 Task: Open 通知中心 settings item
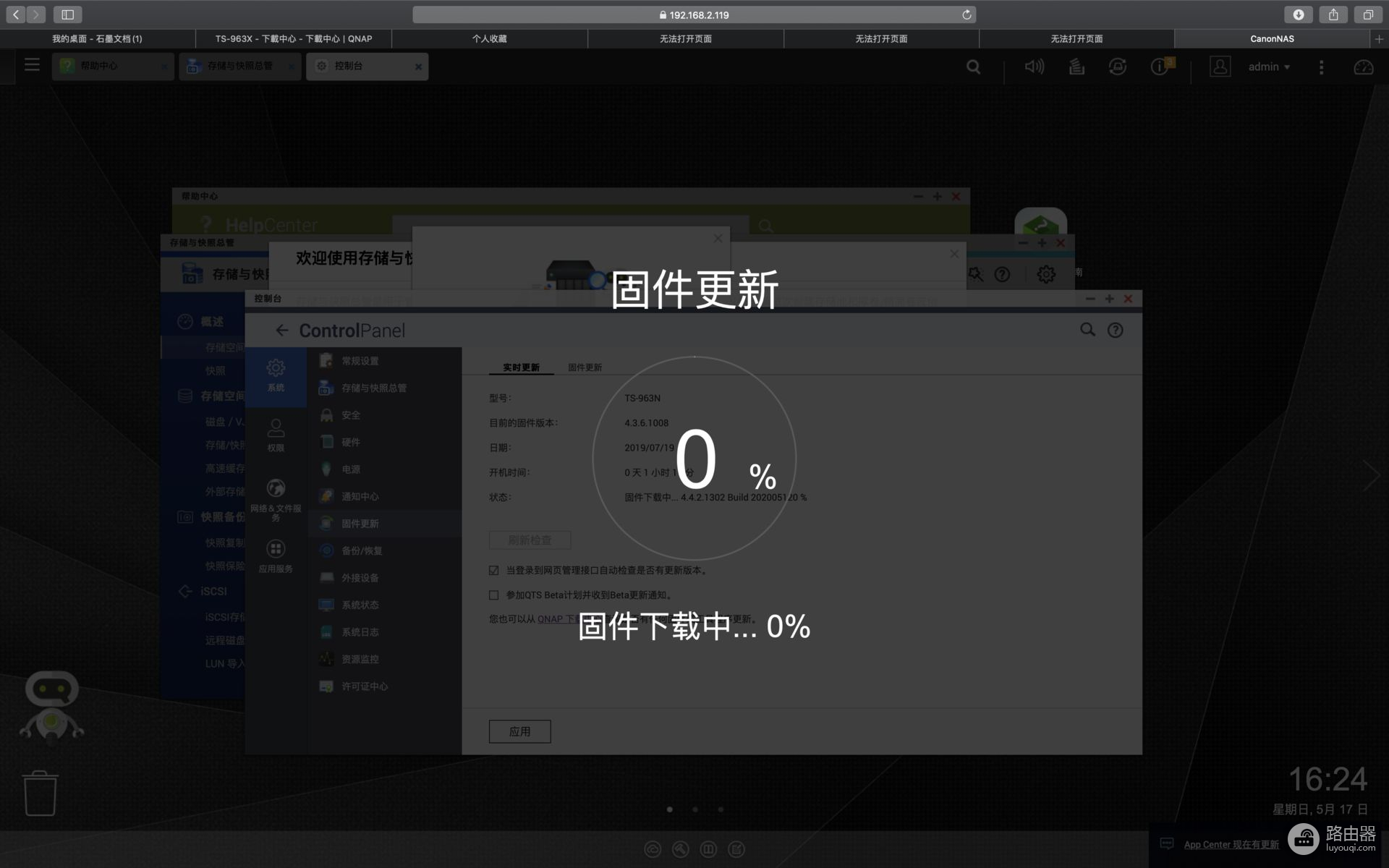(x=384, y=496)
